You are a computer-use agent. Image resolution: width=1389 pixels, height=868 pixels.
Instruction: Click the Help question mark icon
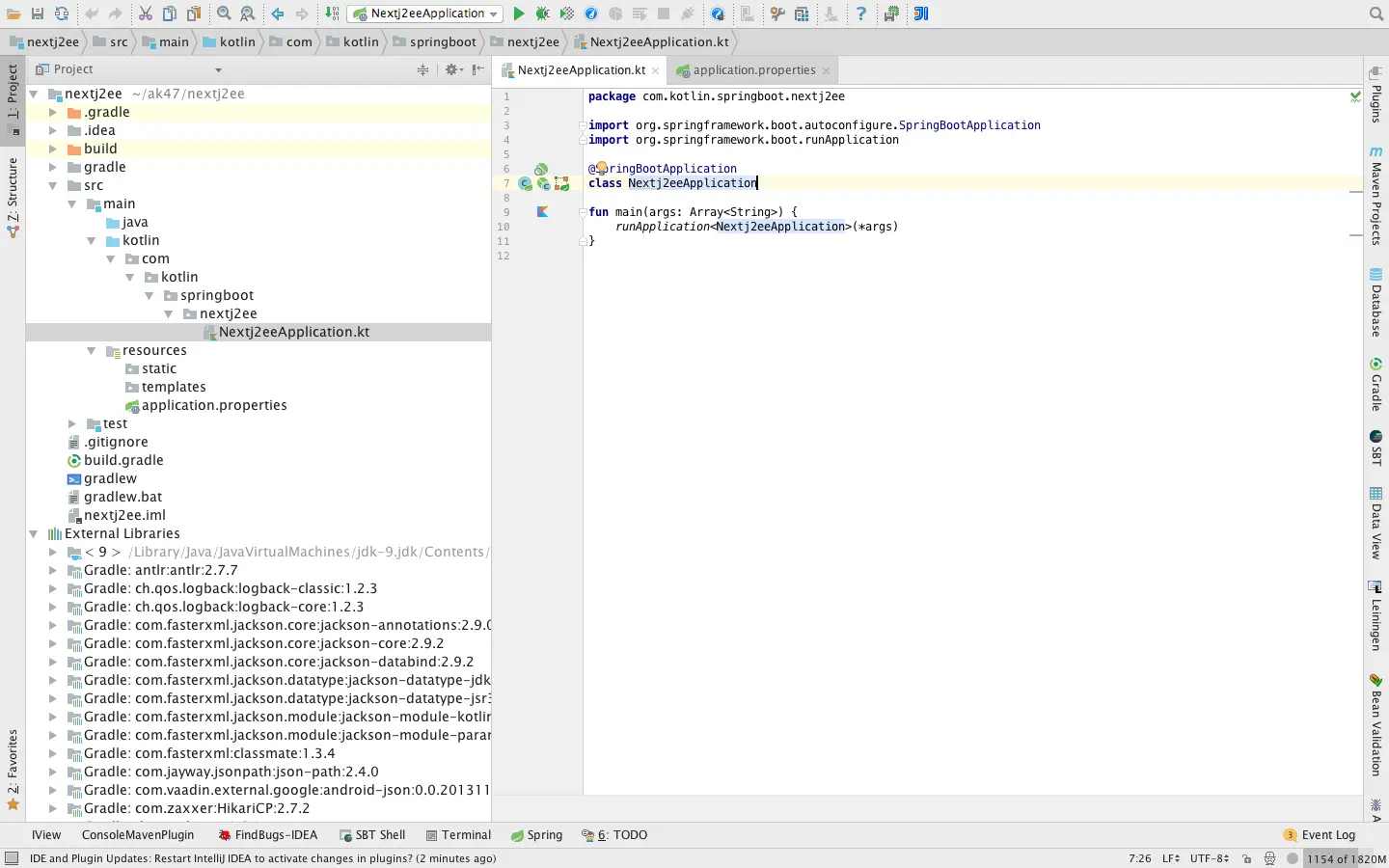coord(861,14)
